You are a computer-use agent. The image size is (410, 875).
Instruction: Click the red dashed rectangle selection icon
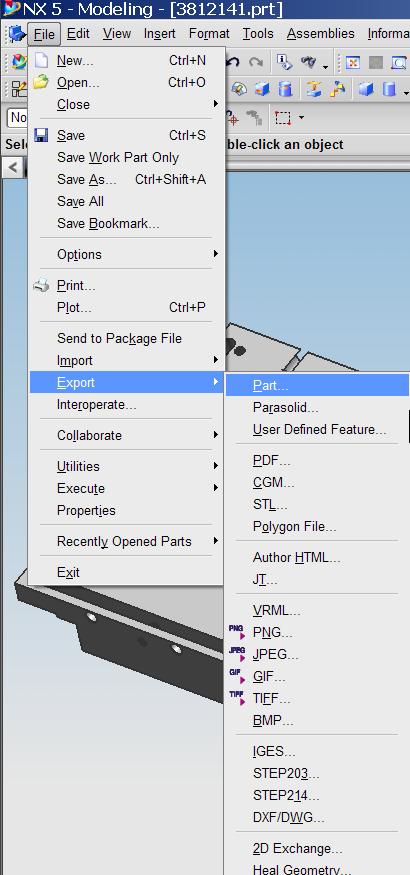click(283, 118)
